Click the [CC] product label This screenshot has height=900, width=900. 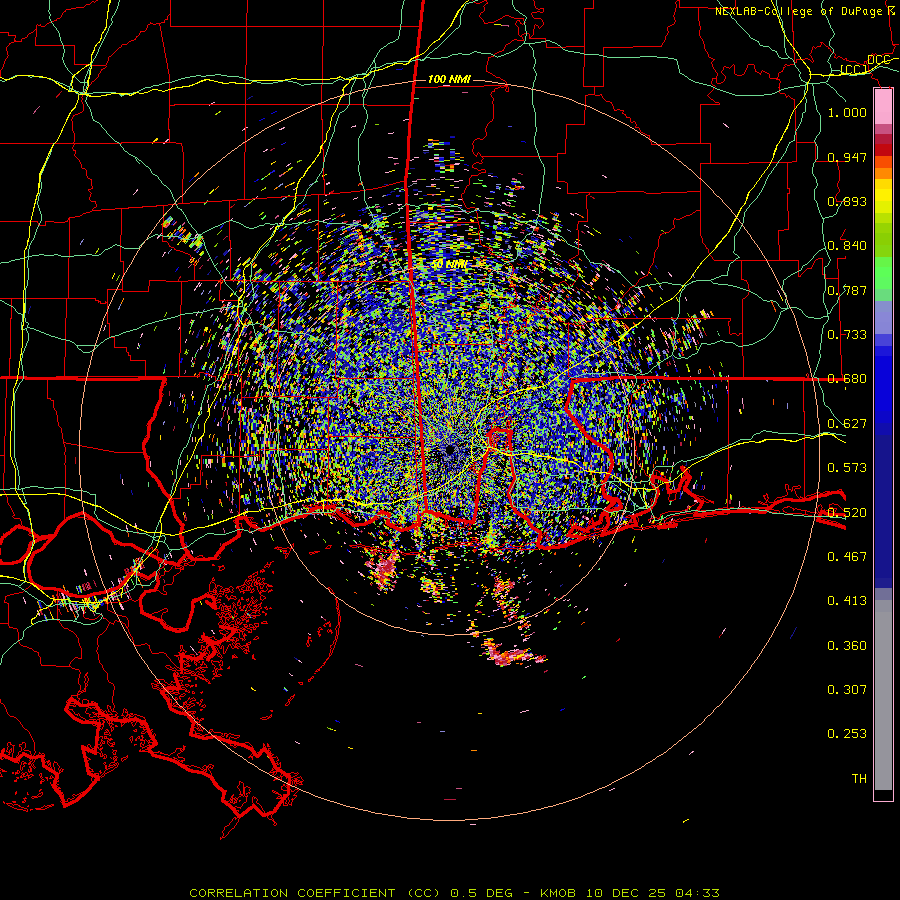[854, 70]
